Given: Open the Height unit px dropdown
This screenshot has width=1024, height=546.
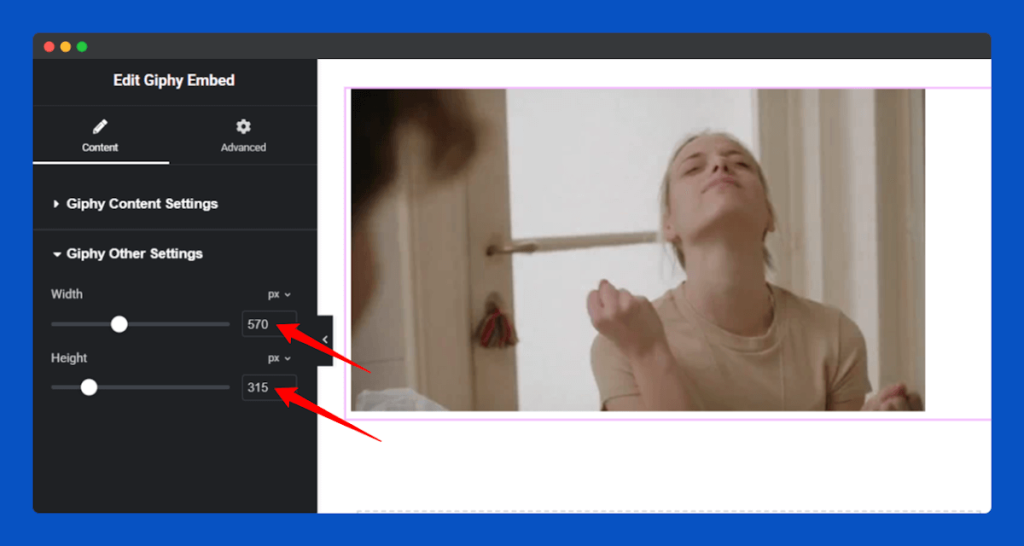Looking at the screenshot, I should [279, 359].
